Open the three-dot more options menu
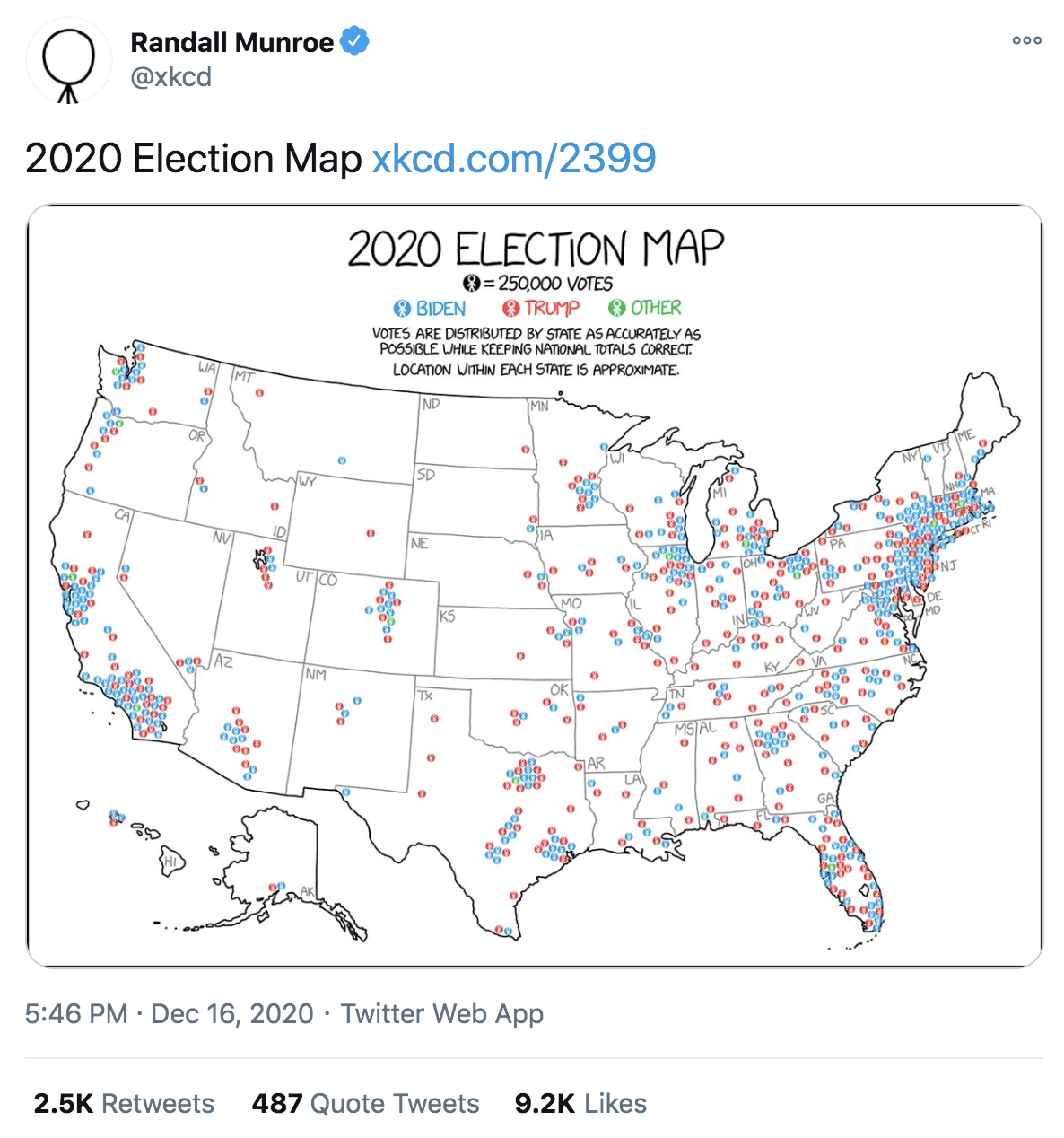 click(x=1026, y=40)
